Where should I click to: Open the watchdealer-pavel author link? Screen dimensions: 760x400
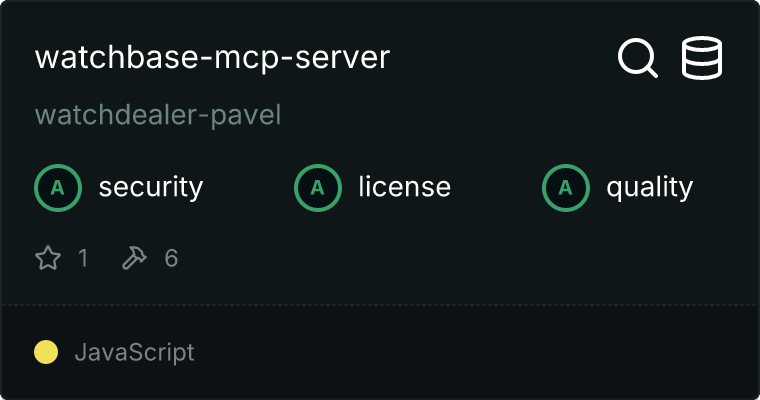point(158,115)
